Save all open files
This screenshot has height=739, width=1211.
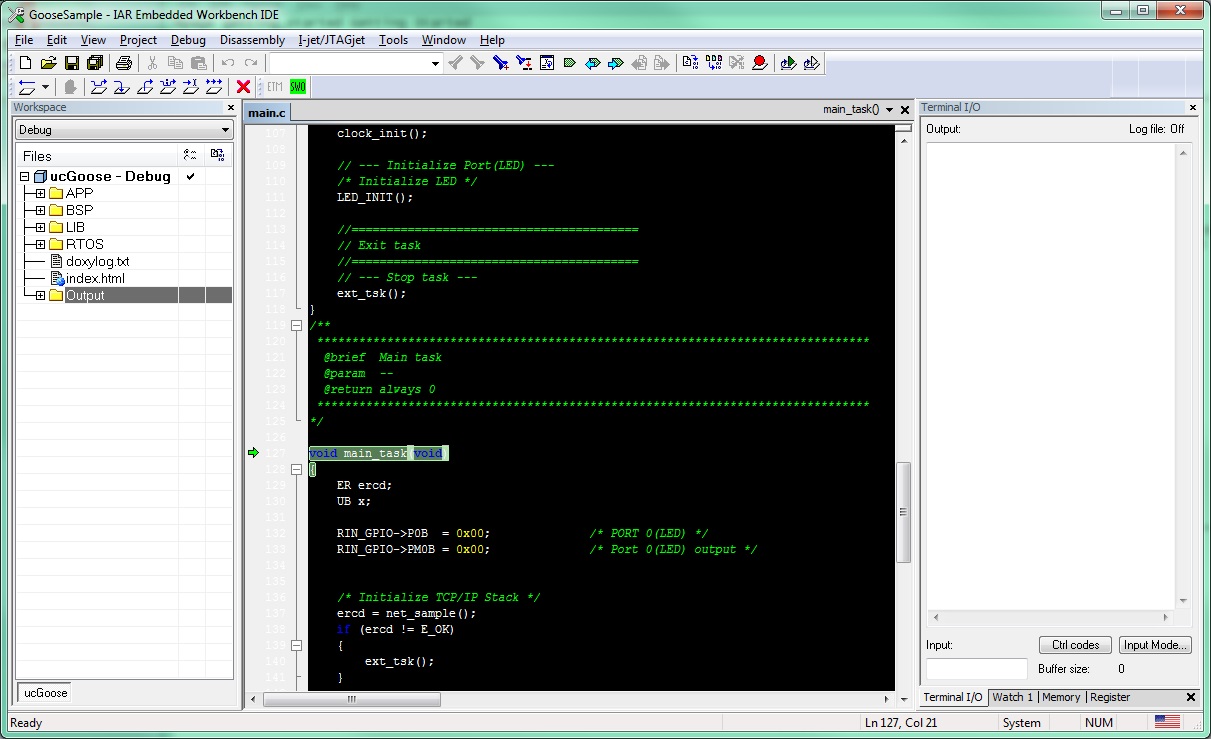pyautogui.click(x=94, y=63)
